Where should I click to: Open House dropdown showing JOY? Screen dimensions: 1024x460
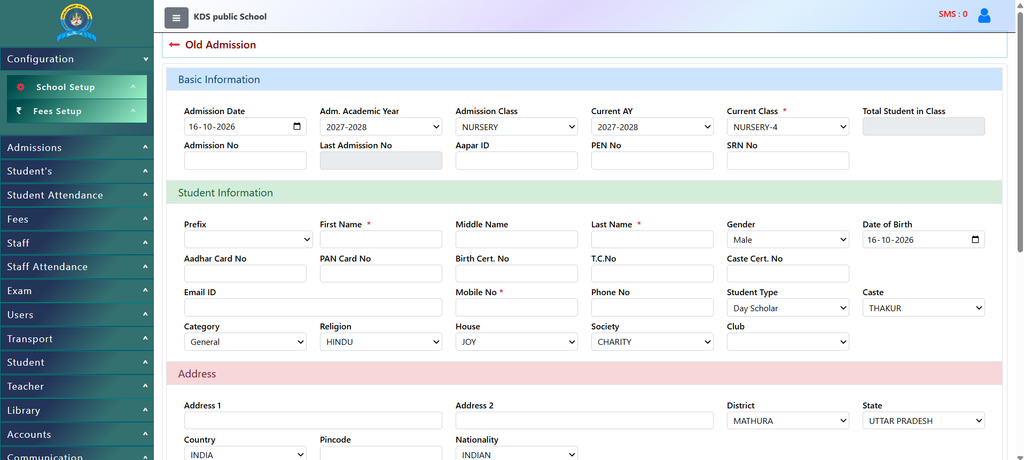[x=517, y=342]
